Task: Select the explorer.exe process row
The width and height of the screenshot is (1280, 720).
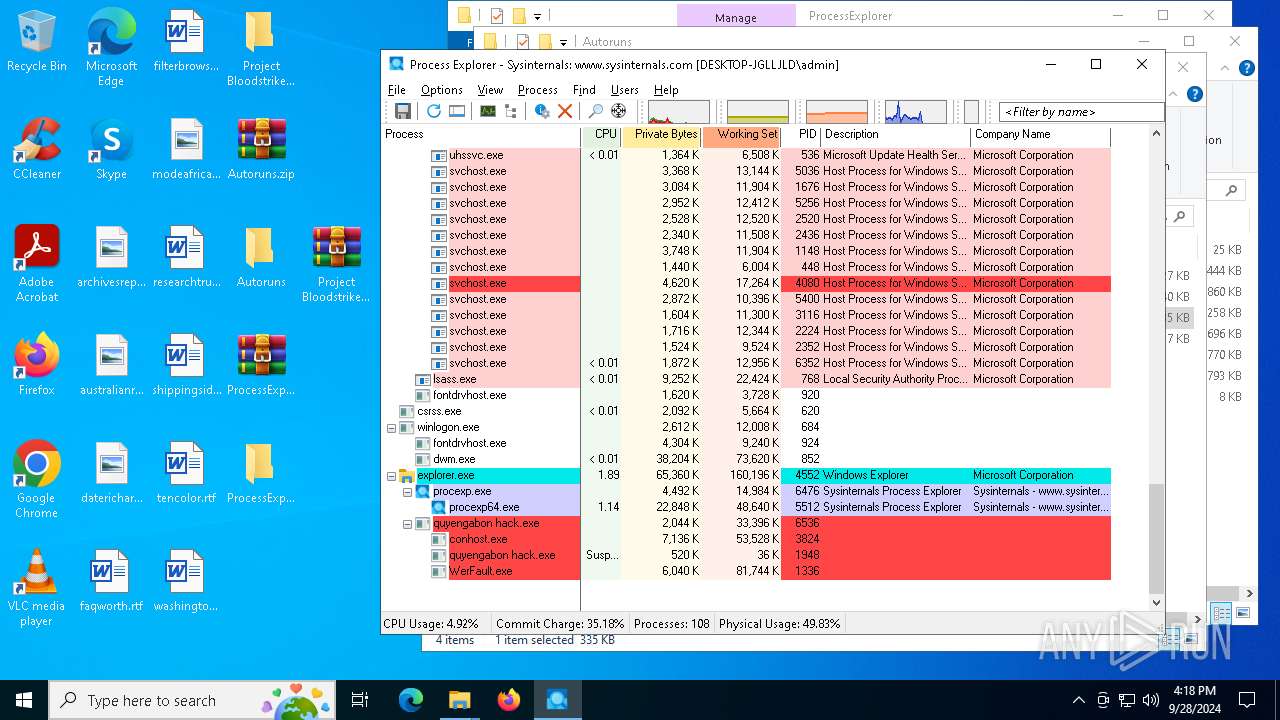Action: [747, 475]
